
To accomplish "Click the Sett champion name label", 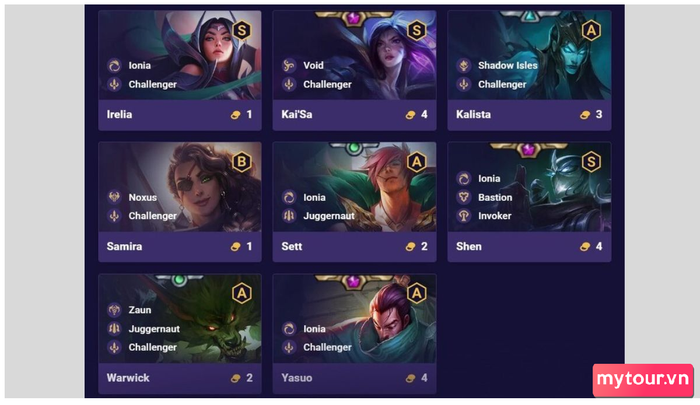I will (292, 246).
